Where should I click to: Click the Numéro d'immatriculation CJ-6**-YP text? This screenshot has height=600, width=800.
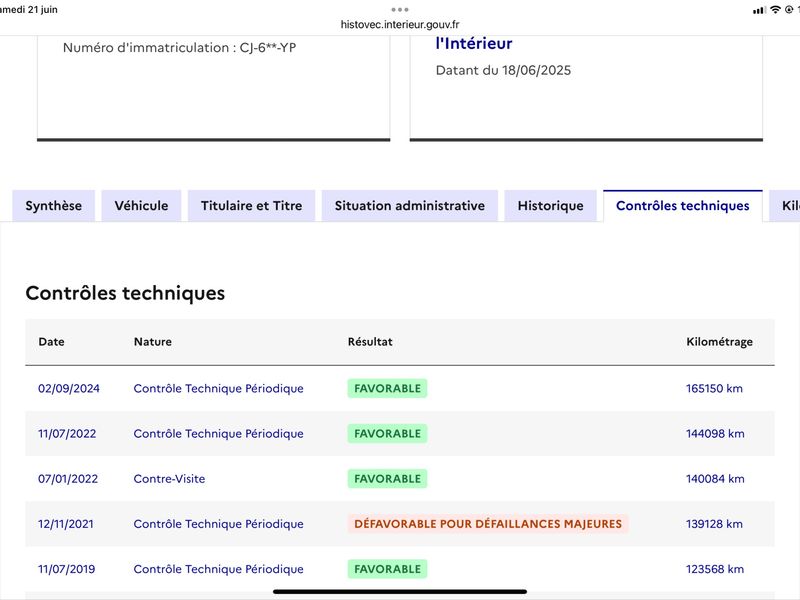(x=180, y=47)
